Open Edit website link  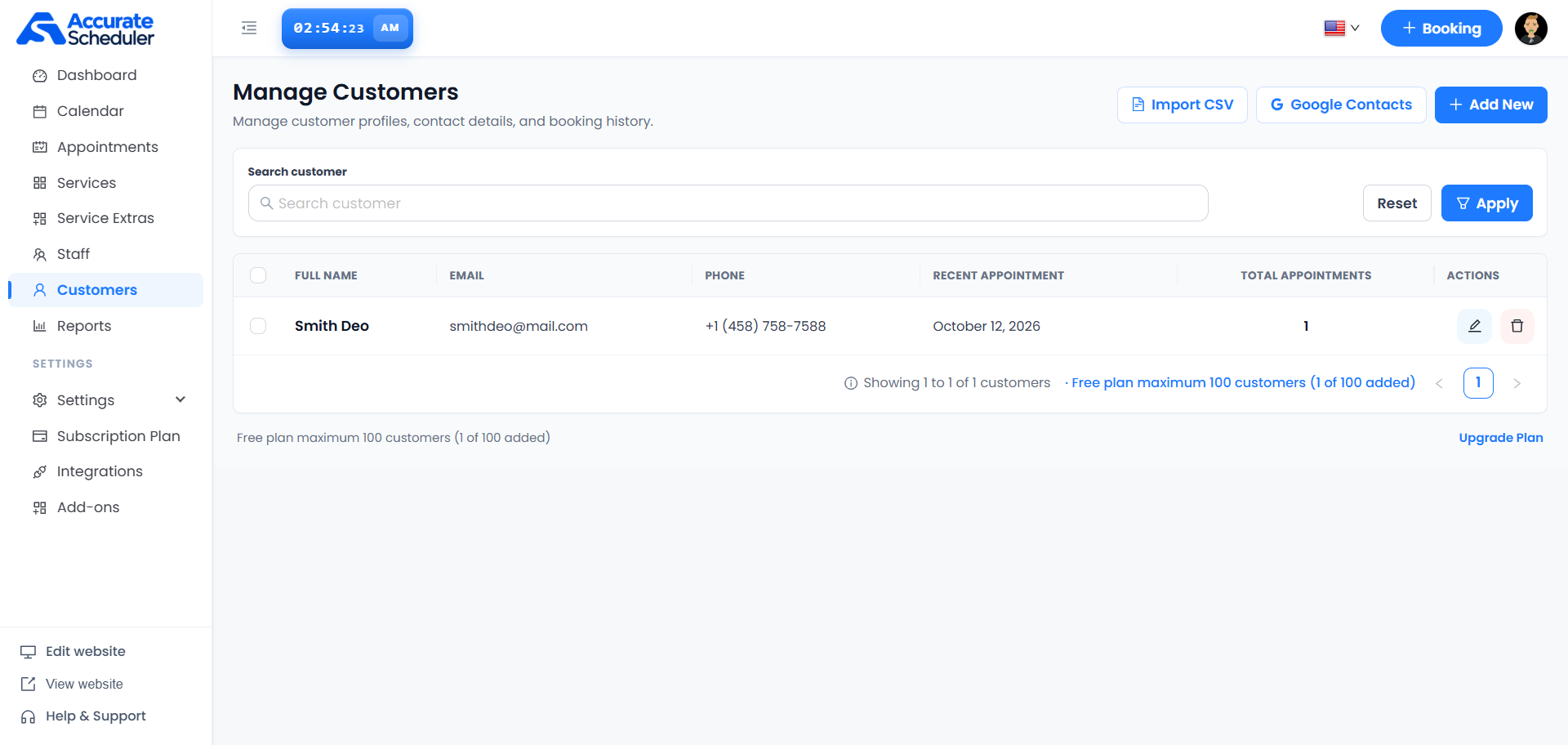(73, 651)
